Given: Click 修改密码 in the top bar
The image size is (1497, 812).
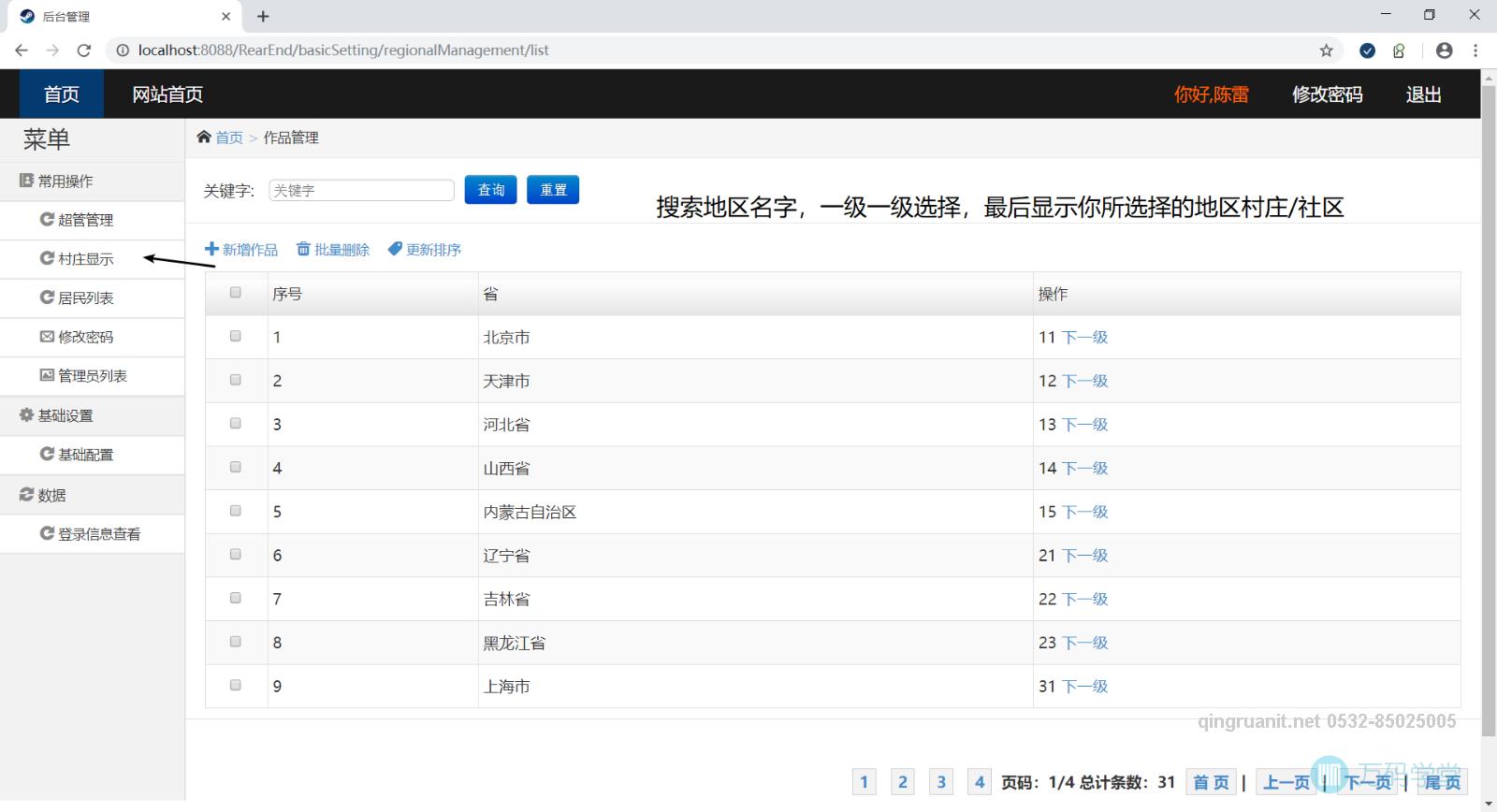Looking at the screenshot, I should tap(1328, 94).
